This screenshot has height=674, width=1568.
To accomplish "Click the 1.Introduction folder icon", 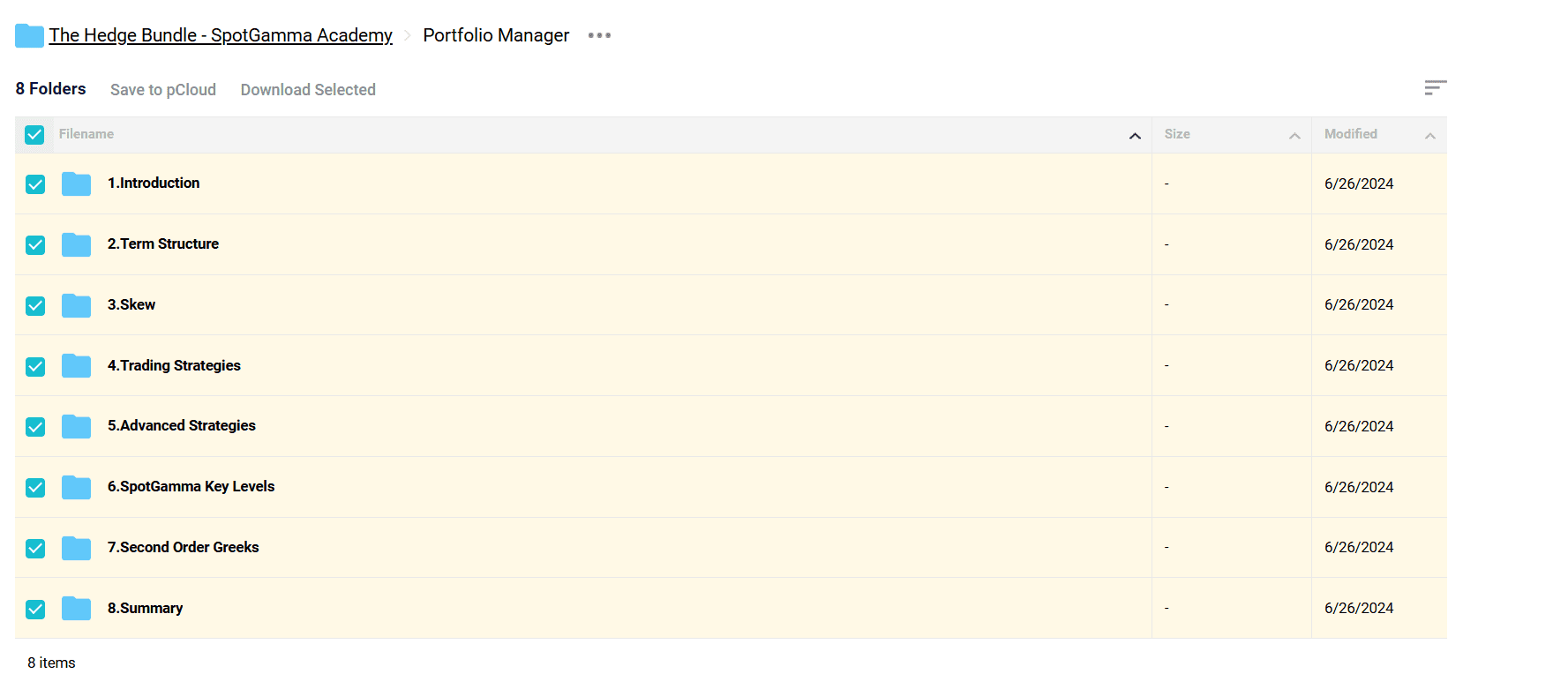I will point(77,183).
